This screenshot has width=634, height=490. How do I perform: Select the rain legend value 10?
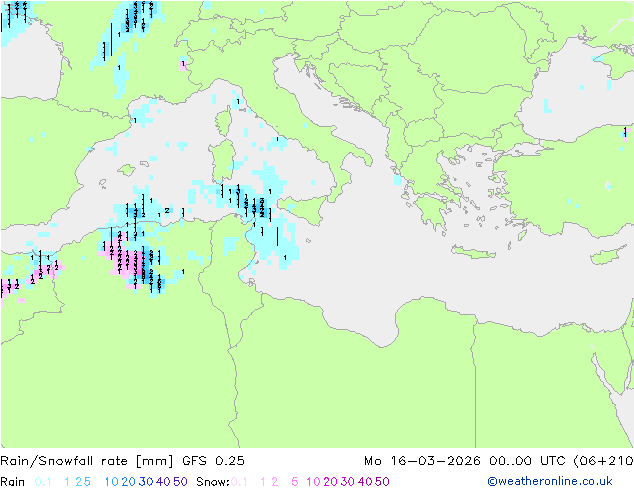[111, 482]
